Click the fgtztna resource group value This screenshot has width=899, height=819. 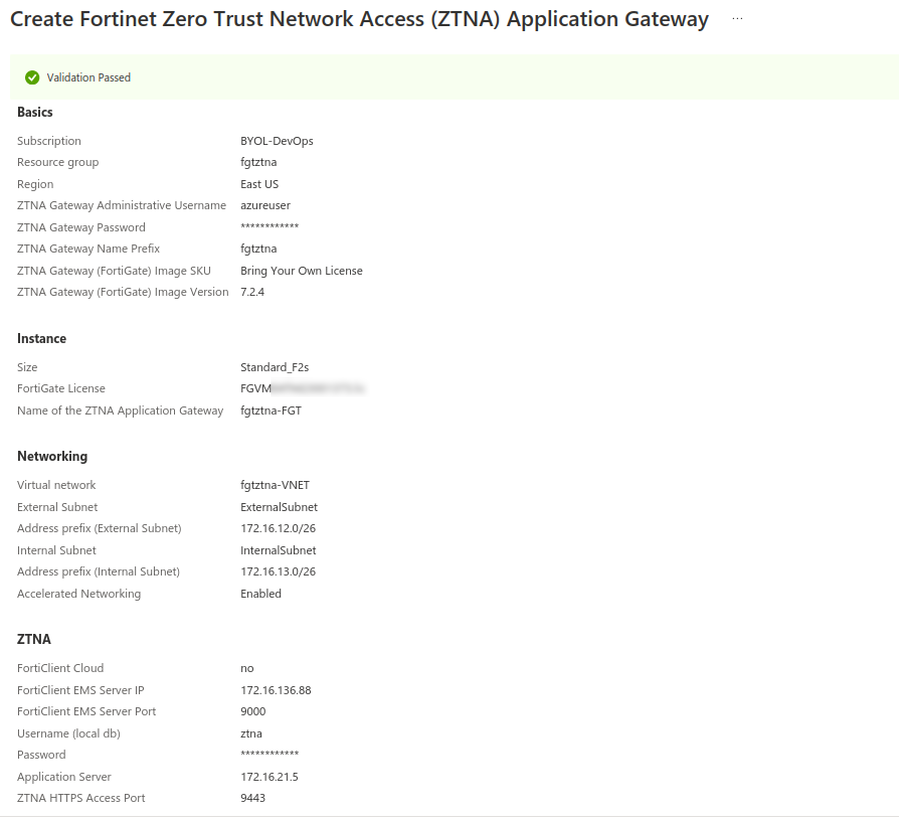coord(257,162)
